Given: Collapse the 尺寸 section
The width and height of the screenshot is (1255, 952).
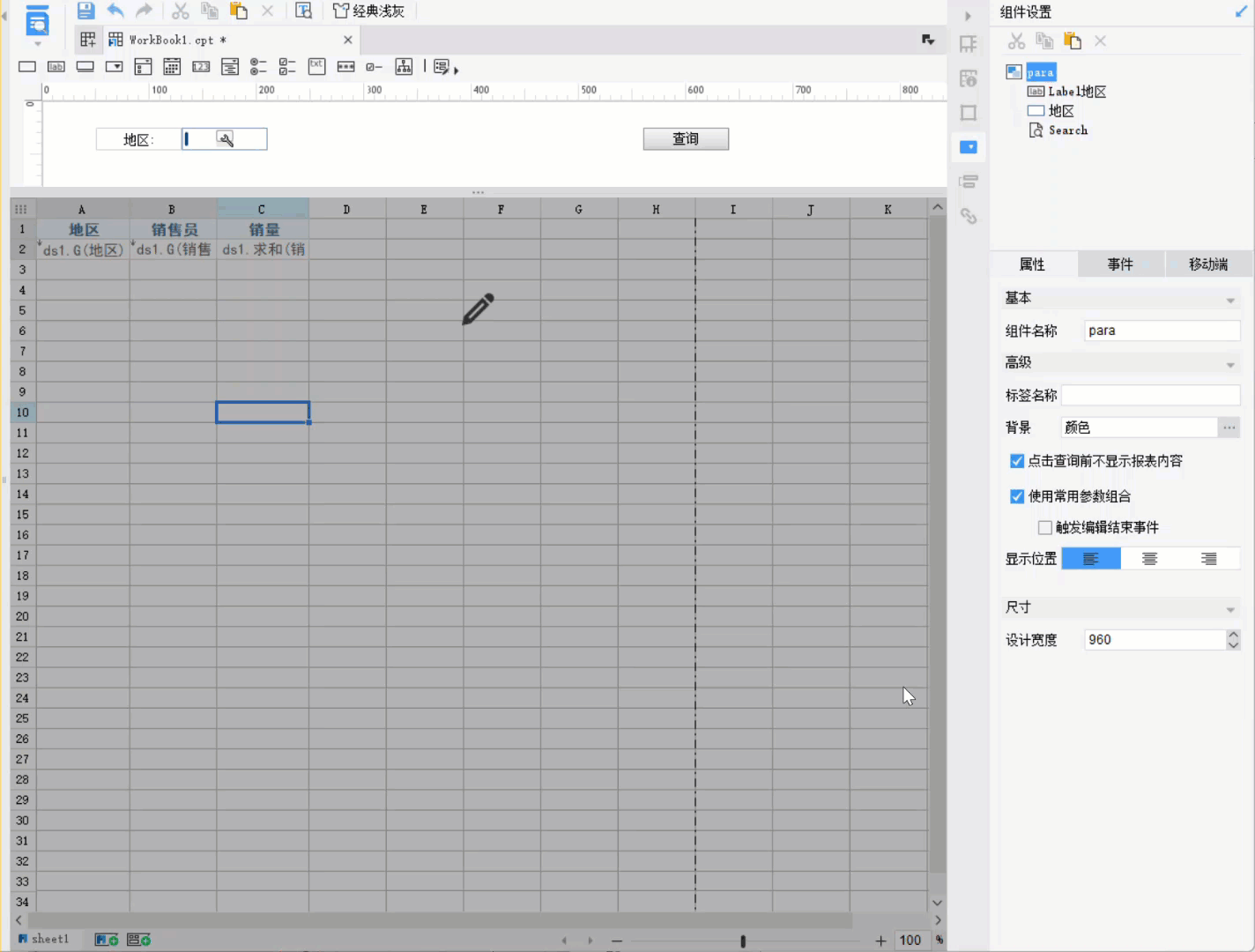Looking at the screenshot, I should [x=1230, y=610].
